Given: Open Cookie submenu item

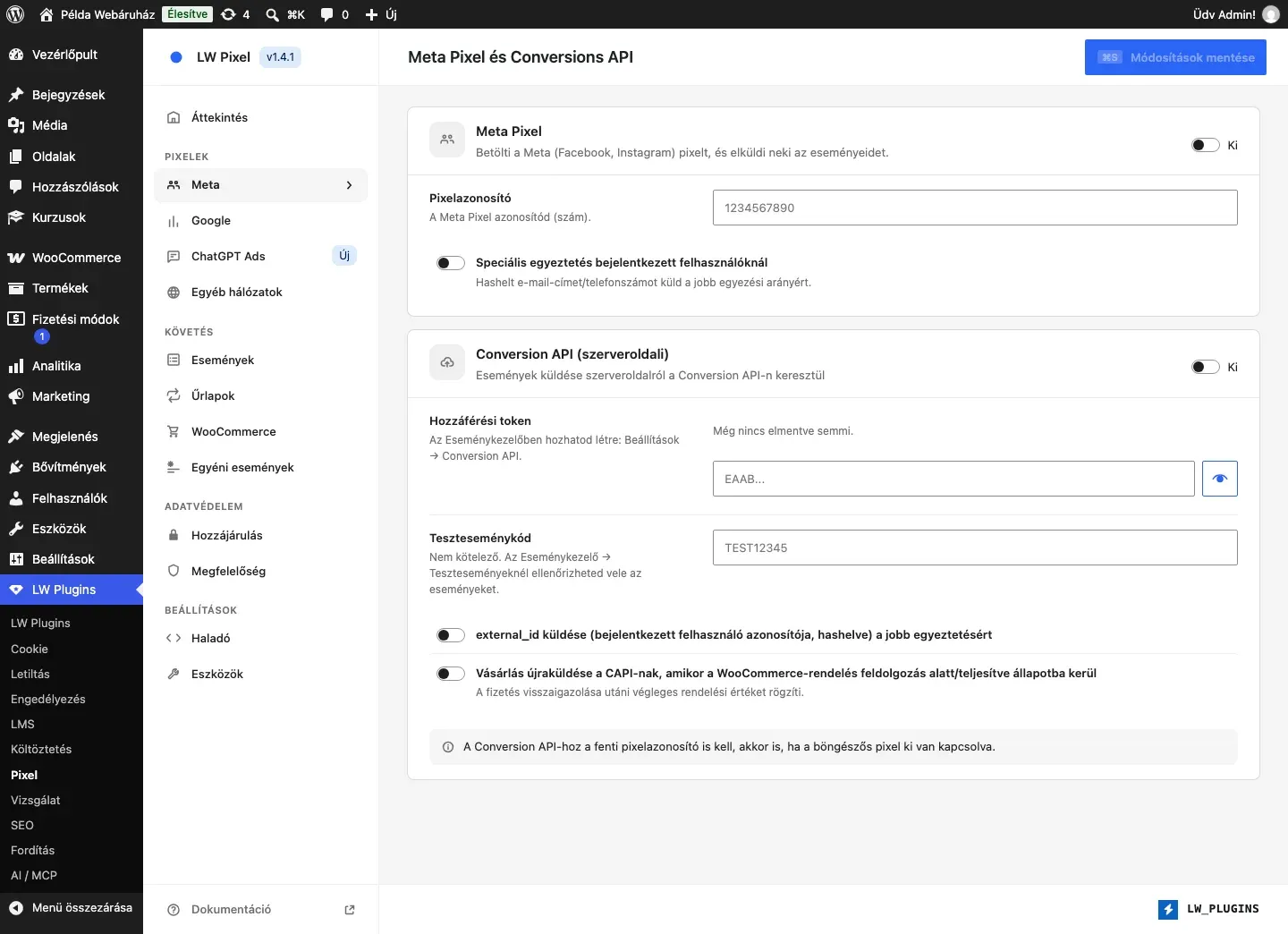Looking at the screenshot, I should [x=72, y=649].
